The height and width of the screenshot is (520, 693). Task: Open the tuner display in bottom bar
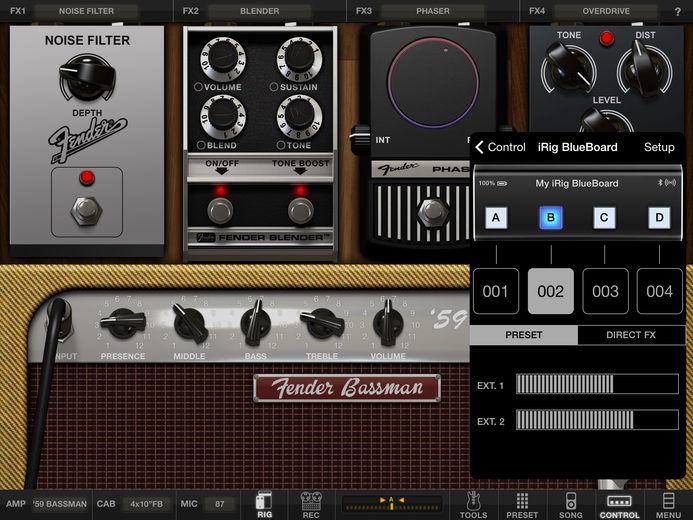[392, 504]
